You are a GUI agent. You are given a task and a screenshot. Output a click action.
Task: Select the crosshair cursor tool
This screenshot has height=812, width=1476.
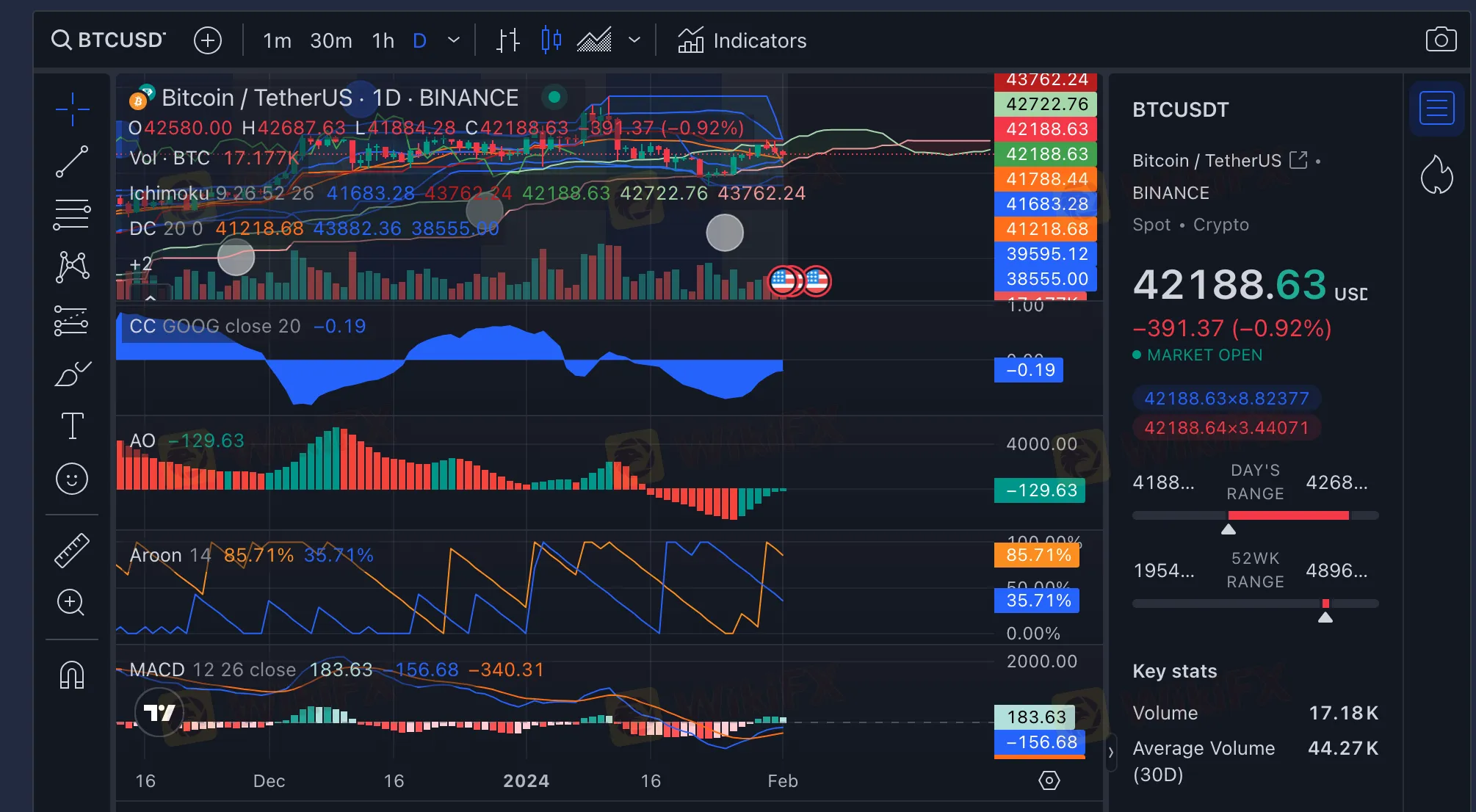pos(72,109)
